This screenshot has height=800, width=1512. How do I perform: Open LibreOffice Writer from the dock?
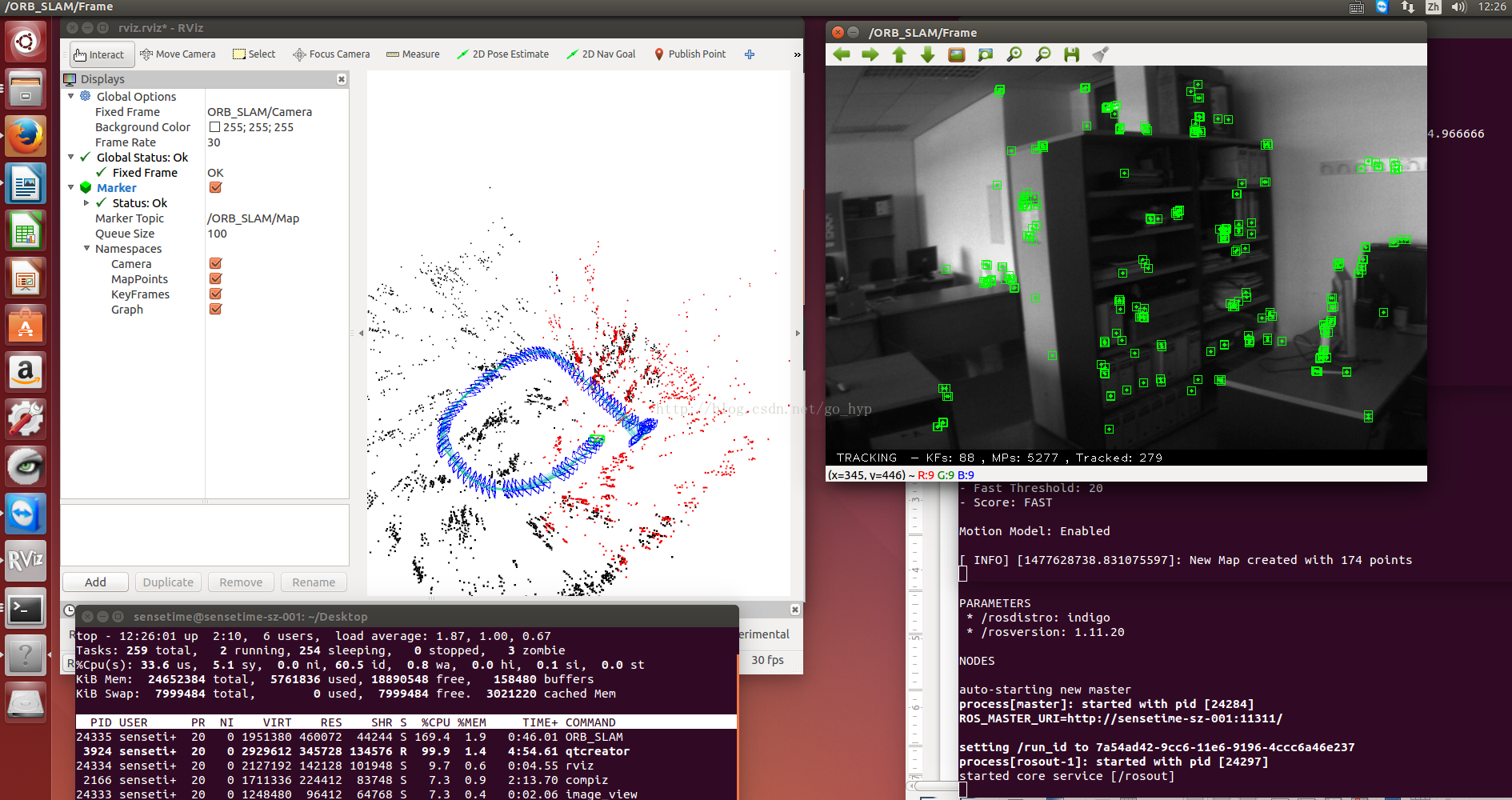coord(26,184)
